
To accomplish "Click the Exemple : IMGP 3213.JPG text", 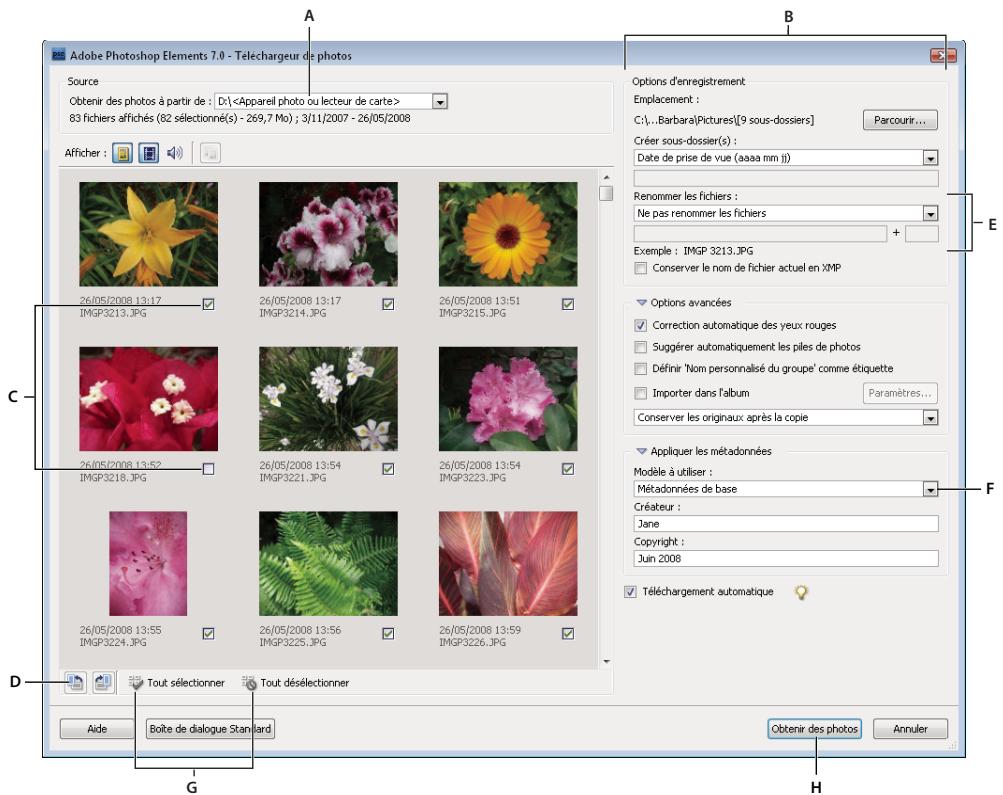I will [693, 251].
